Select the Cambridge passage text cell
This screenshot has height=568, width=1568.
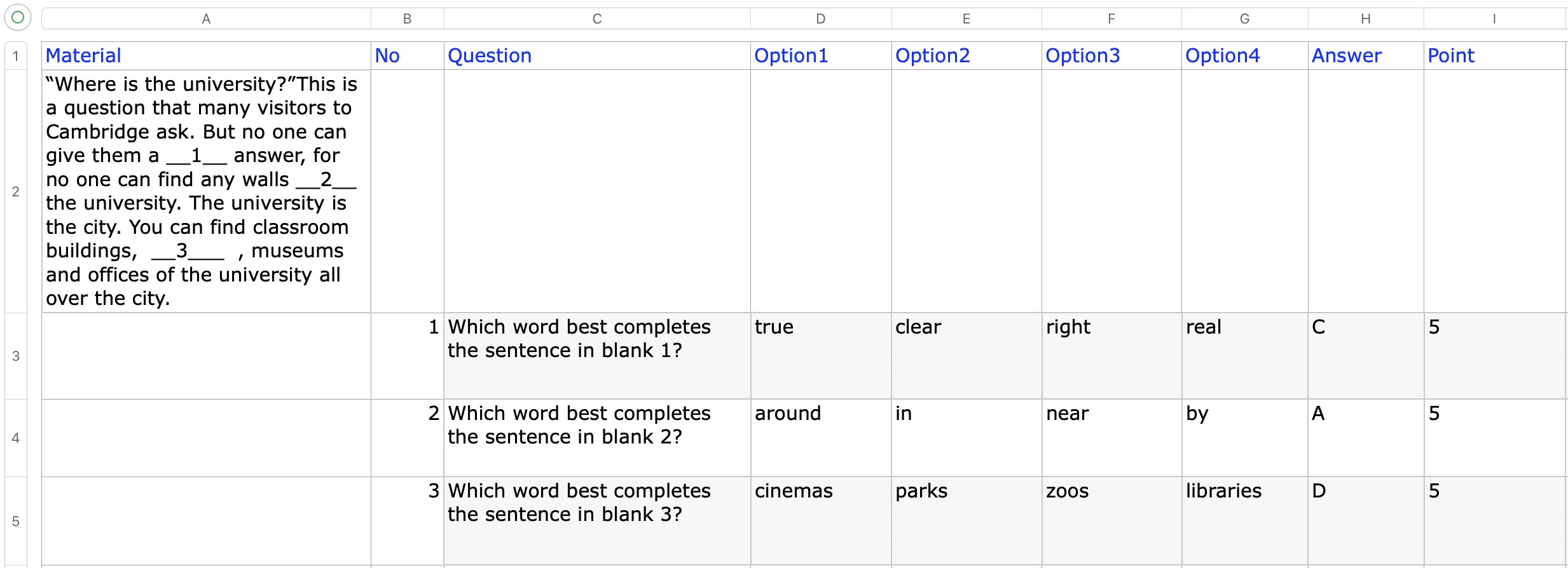[206, 191]
